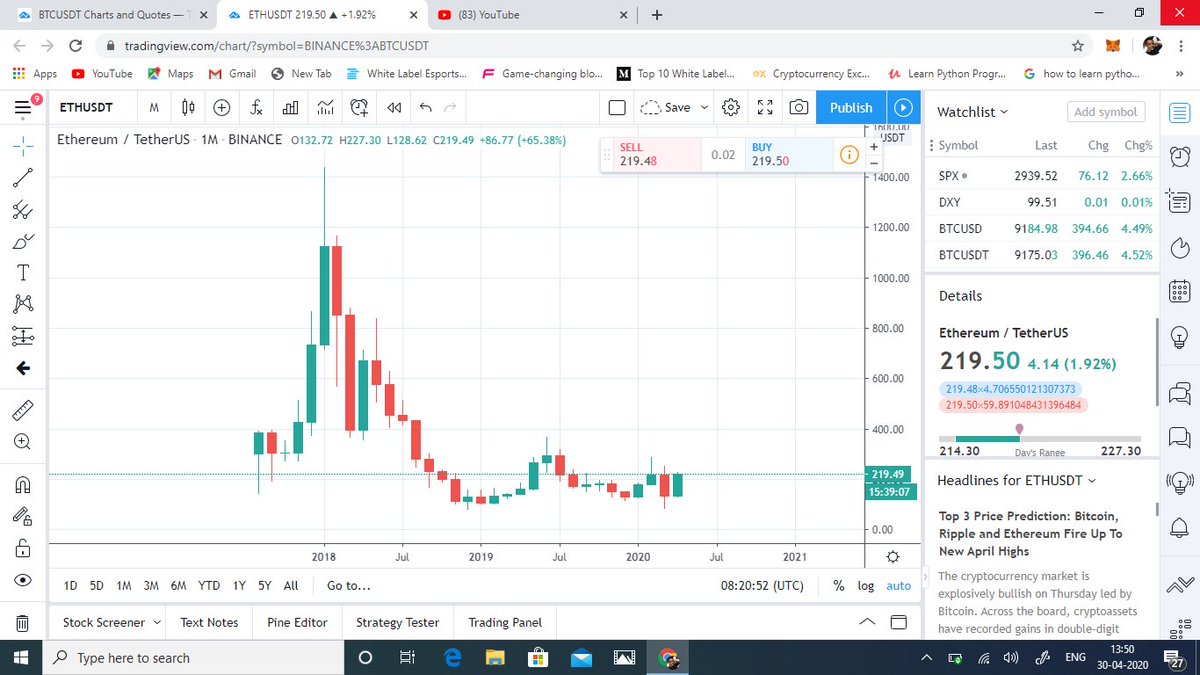Toggle auto scale
The width and height of the screenshot is (1200, 675).
pyautogui.click(x=898, y=586)
